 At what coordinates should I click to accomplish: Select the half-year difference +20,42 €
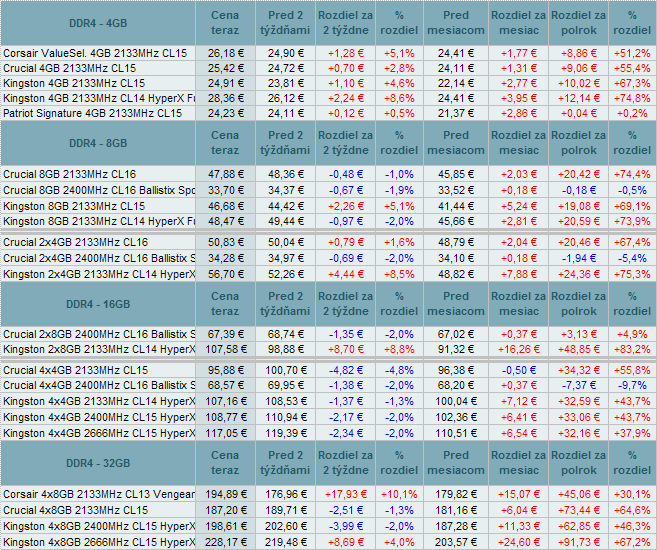(x=579, y=174)
